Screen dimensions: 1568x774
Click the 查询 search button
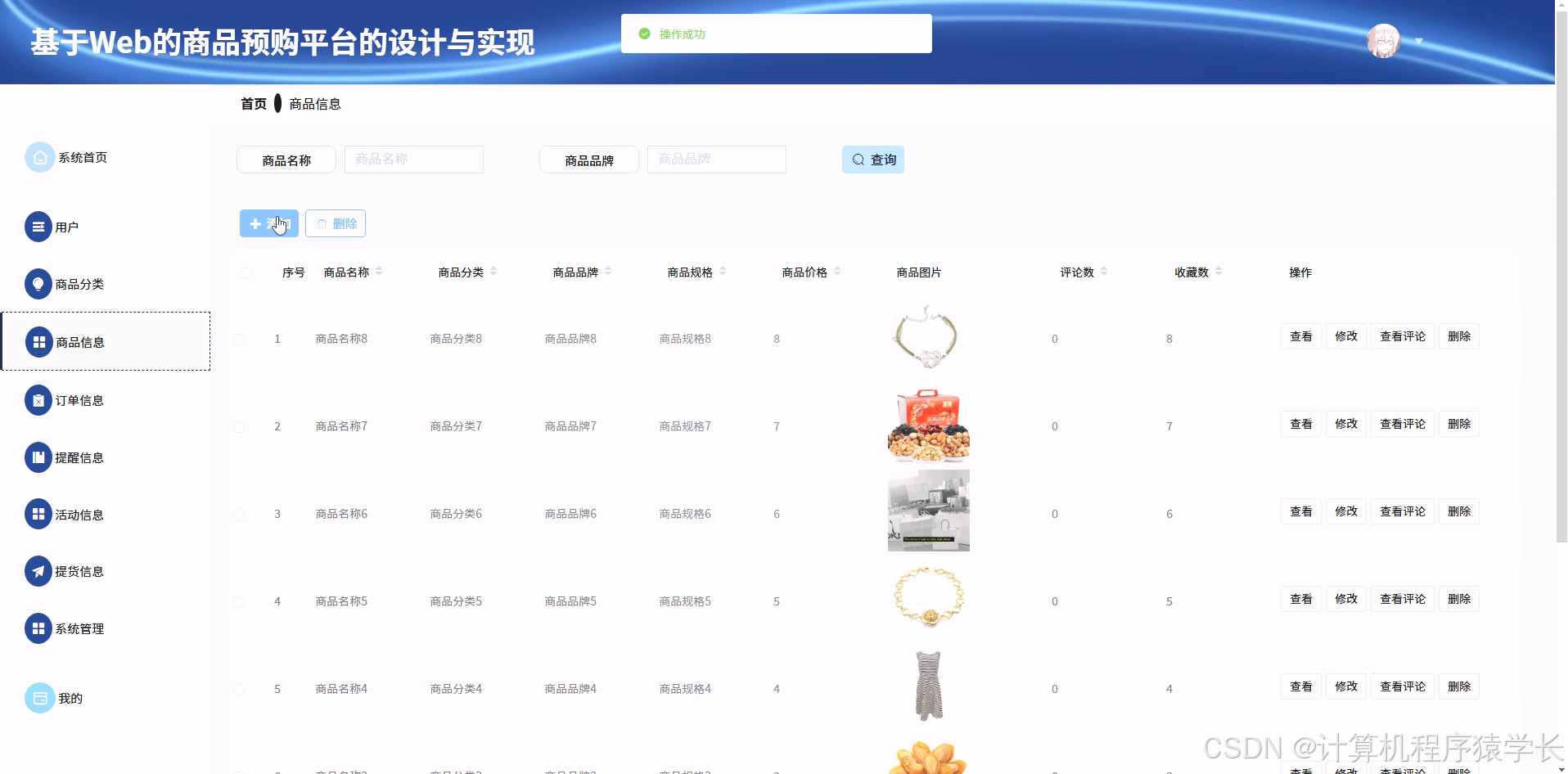coord(872,160)
